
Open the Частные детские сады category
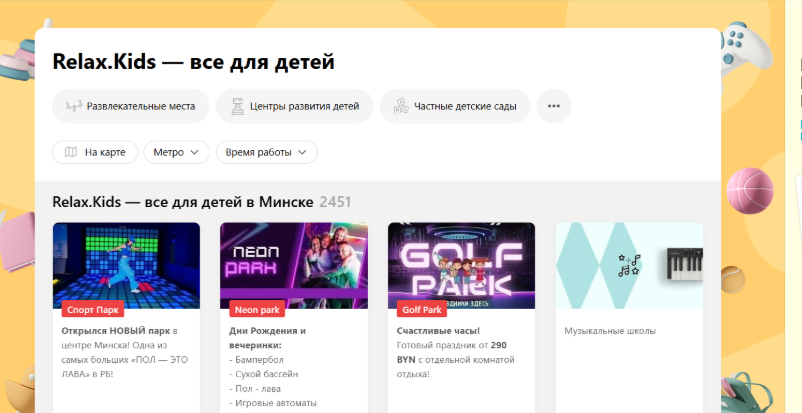(455, 106)
